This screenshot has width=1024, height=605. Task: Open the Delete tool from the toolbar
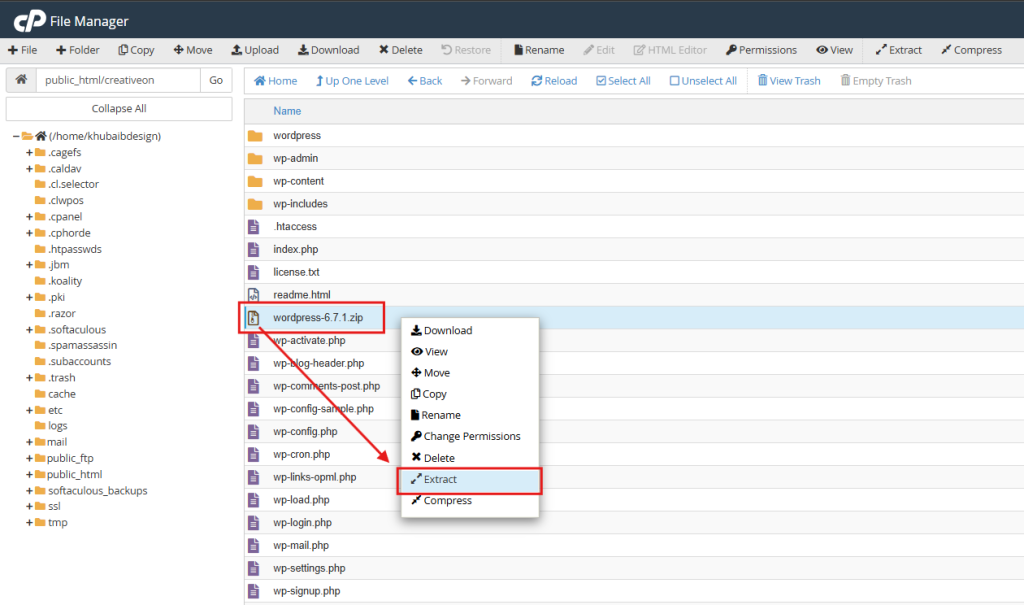400,49
